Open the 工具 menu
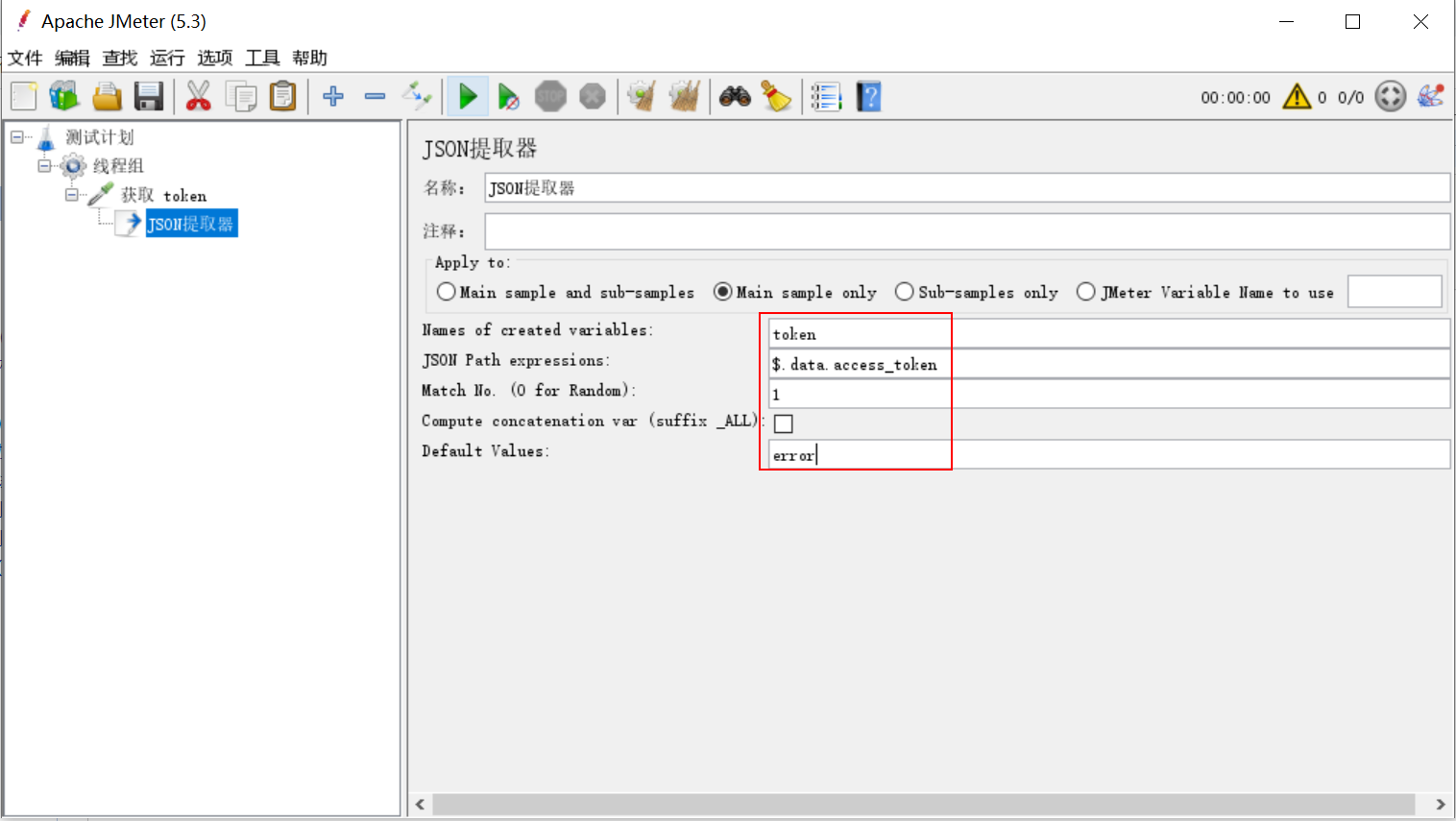The height and width of the screenshot is (821, 1456). click(262, 58)
